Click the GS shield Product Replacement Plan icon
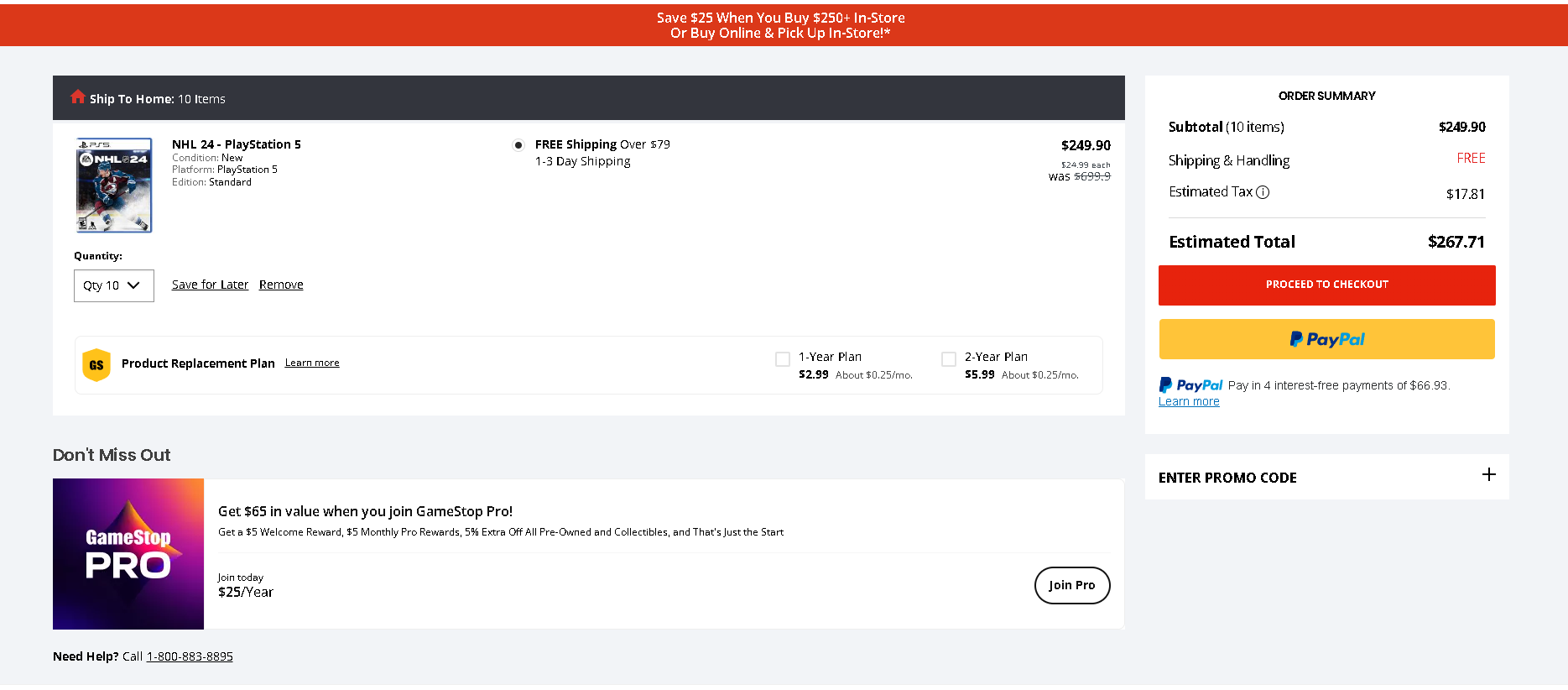 pos(96,364)
